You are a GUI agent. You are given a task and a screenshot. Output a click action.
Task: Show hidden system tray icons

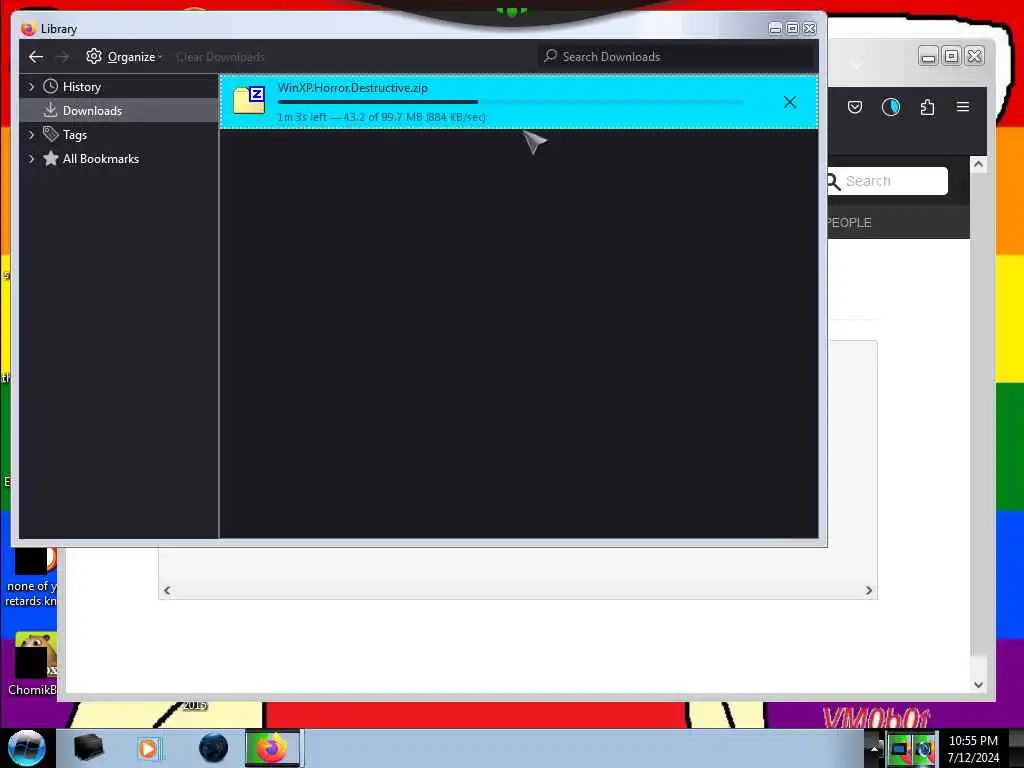[x=873, y=749]
